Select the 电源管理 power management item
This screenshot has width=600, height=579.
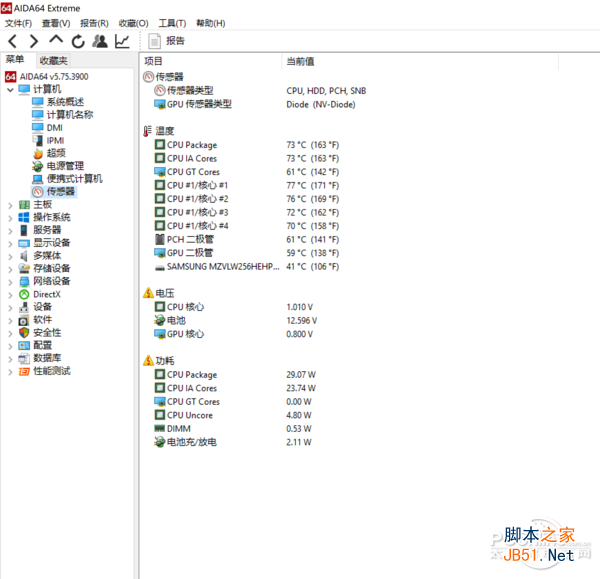[65, 166]
